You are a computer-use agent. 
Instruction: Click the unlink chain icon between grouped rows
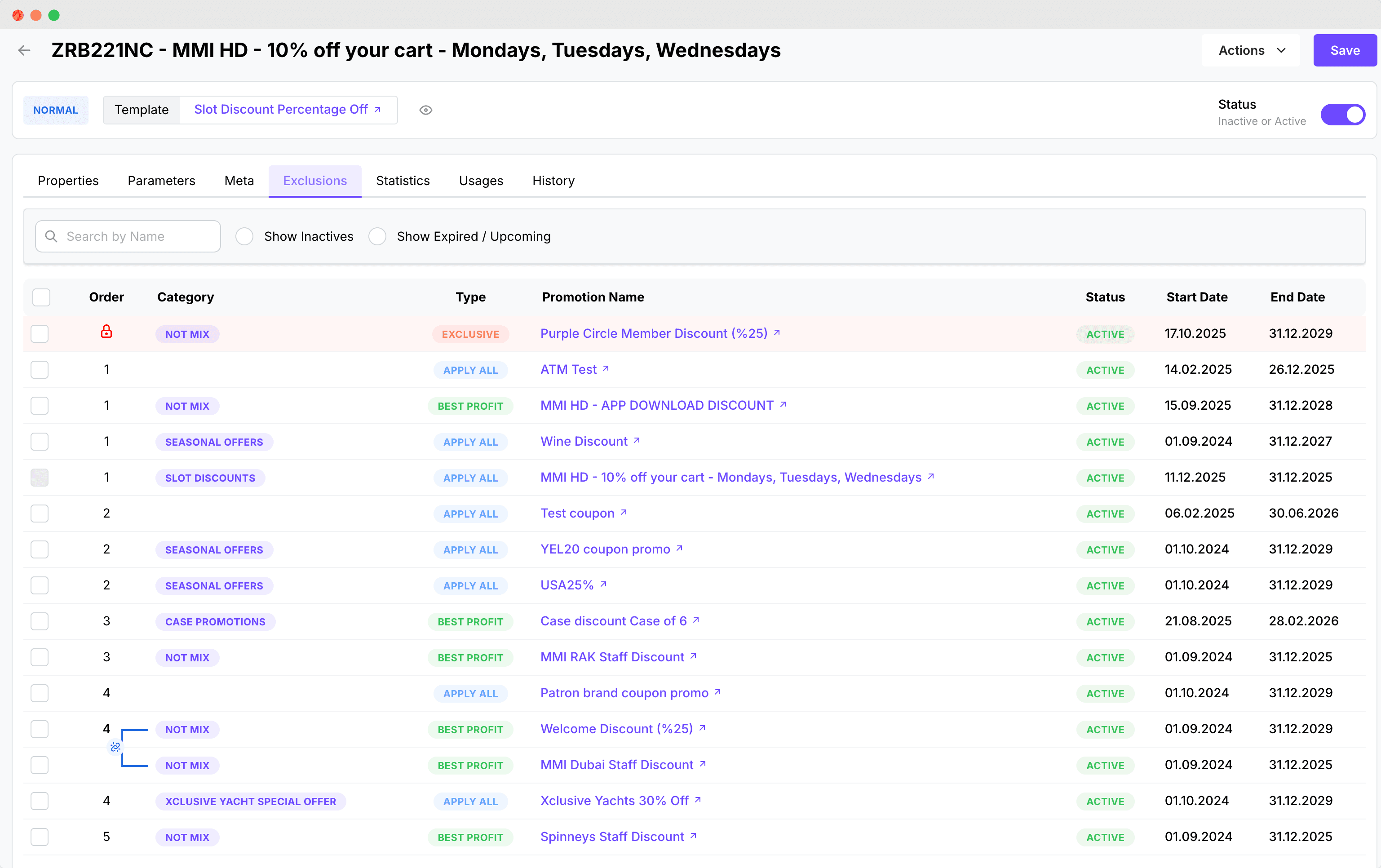point(115,747)
